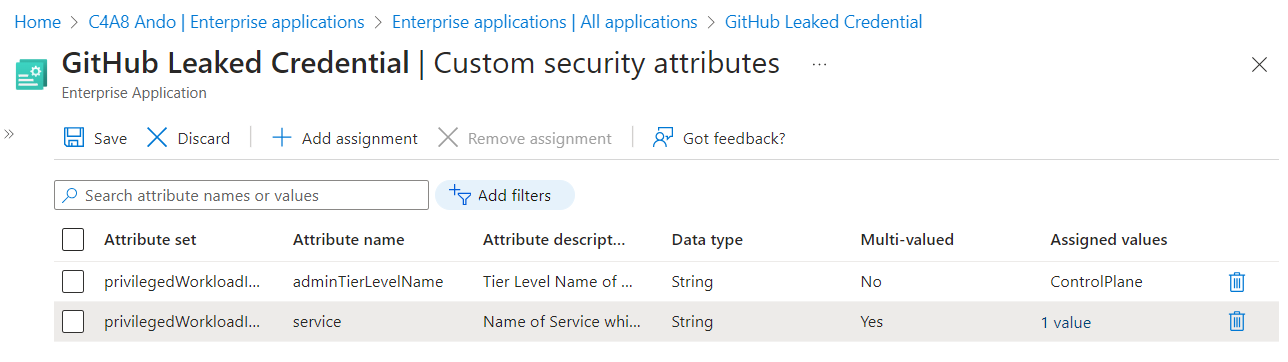Click the Multi-valued 'No' cell
This screenshot has width=1288, height=362.
[x=871, y=282]
